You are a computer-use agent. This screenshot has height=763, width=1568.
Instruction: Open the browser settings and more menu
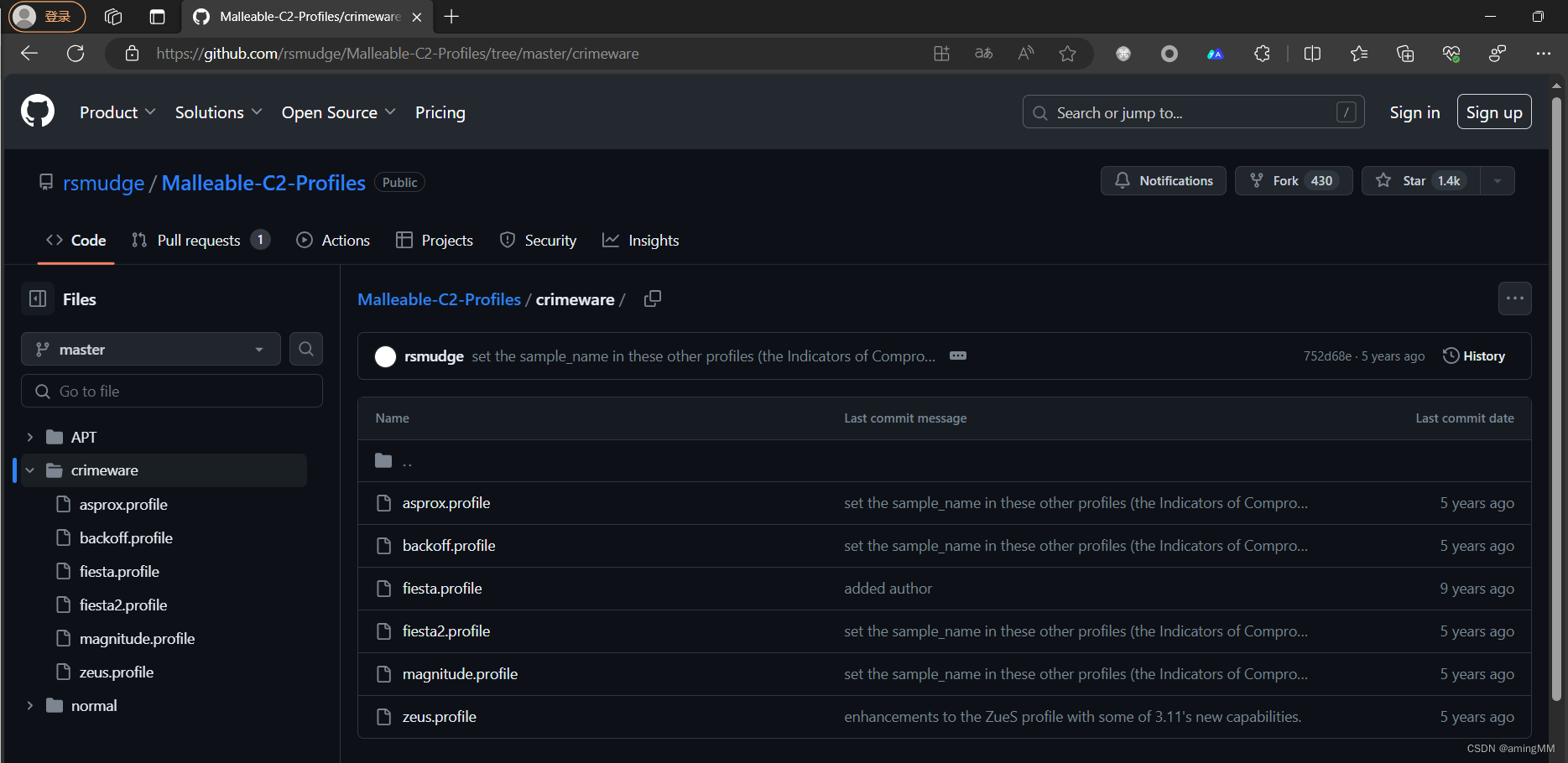click(x=1543, y=54)
